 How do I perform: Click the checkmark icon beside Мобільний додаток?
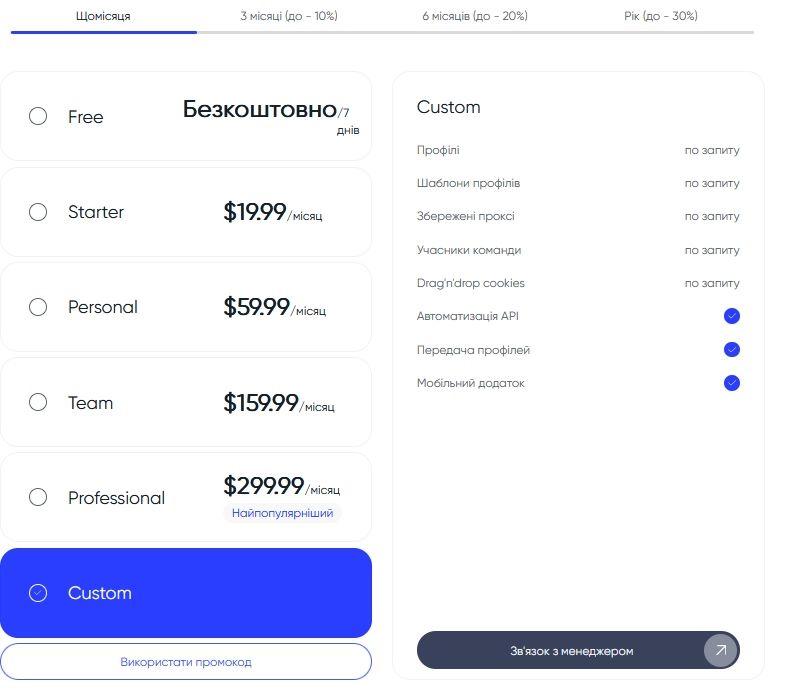(731, 383)
